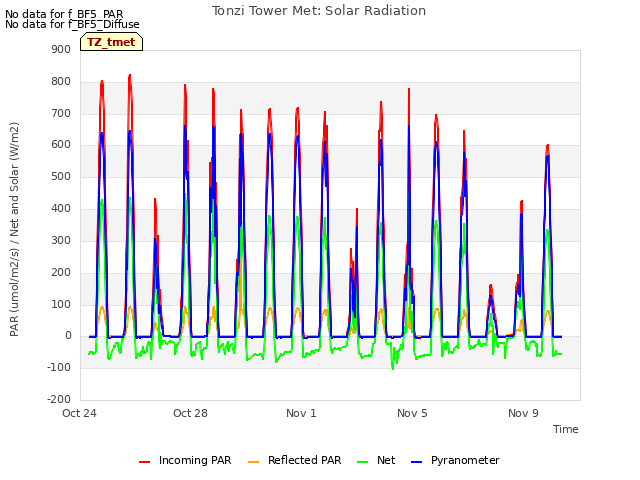Click the Incoming PAR legend entry
Viewport: 640px width, 480px height.
[185, 460]
